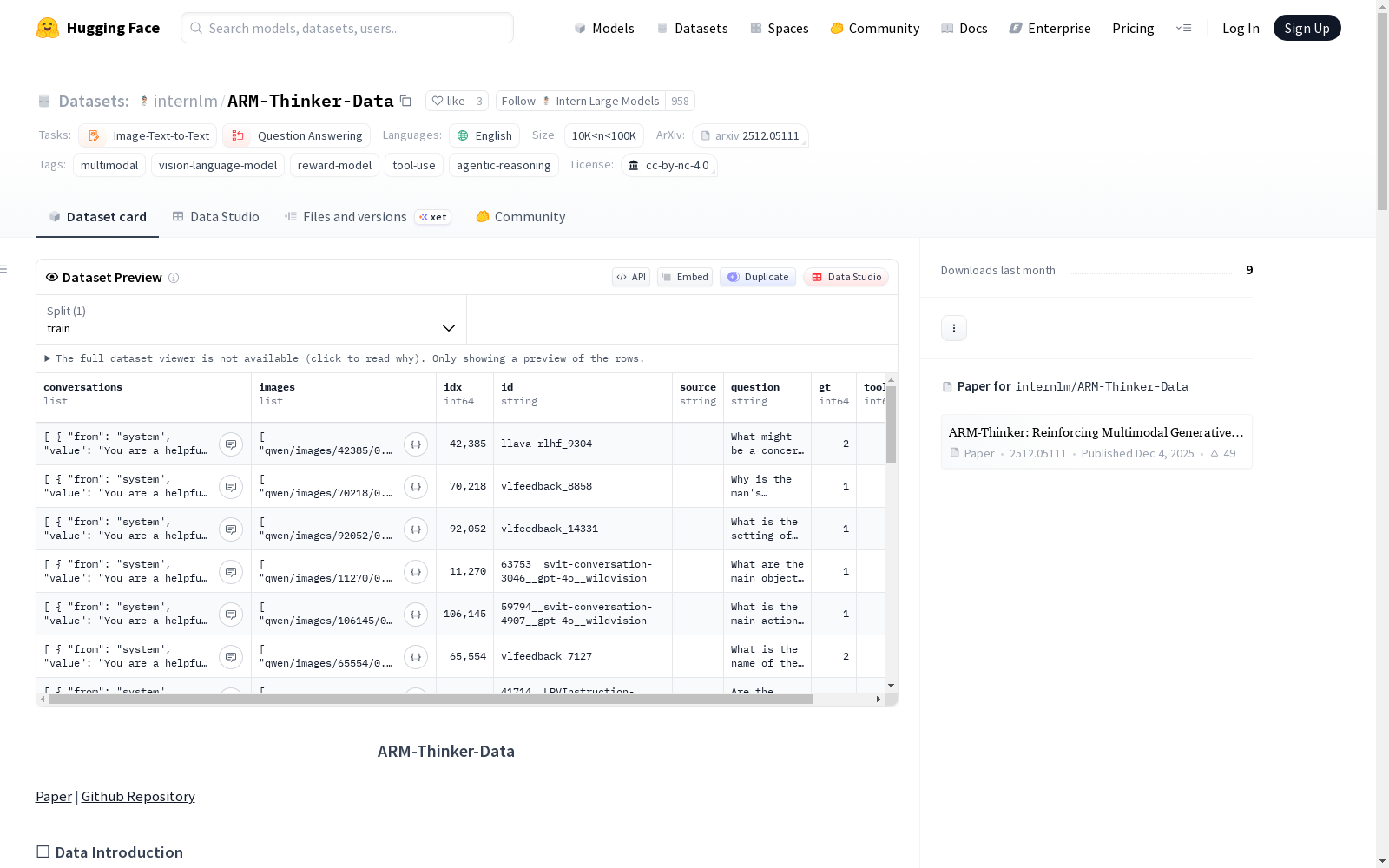Click the Hugging Face logo

(x=98, y=28)
